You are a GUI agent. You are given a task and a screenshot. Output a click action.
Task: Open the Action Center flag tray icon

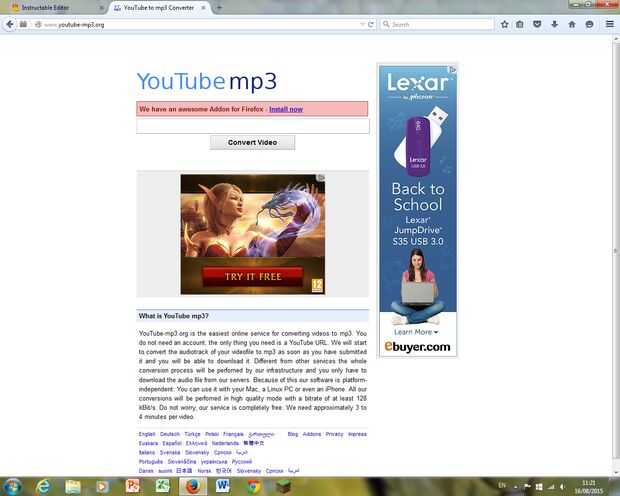click(x=527, y=487)
